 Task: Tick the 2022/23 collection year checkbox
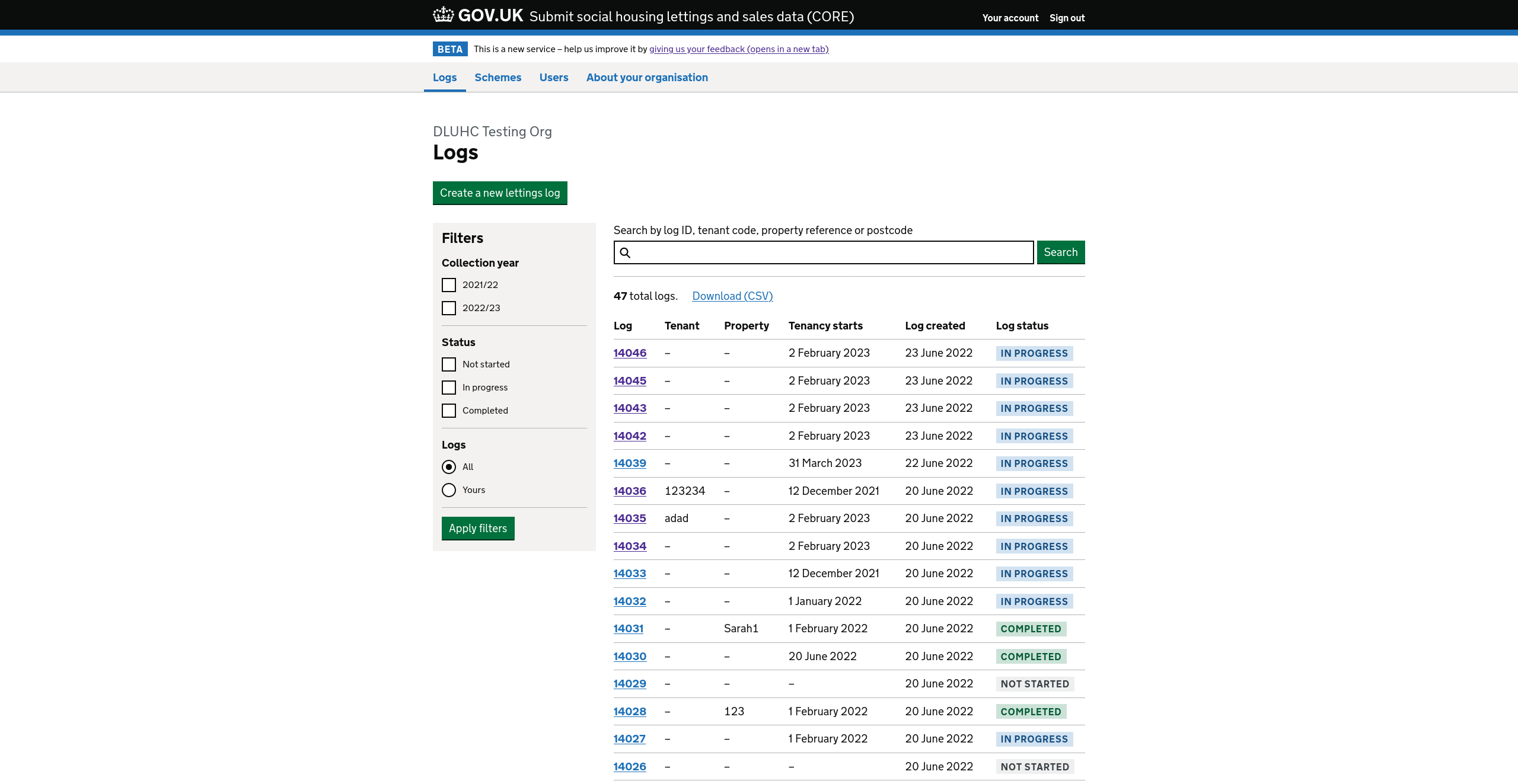click(x=449, y=308)
